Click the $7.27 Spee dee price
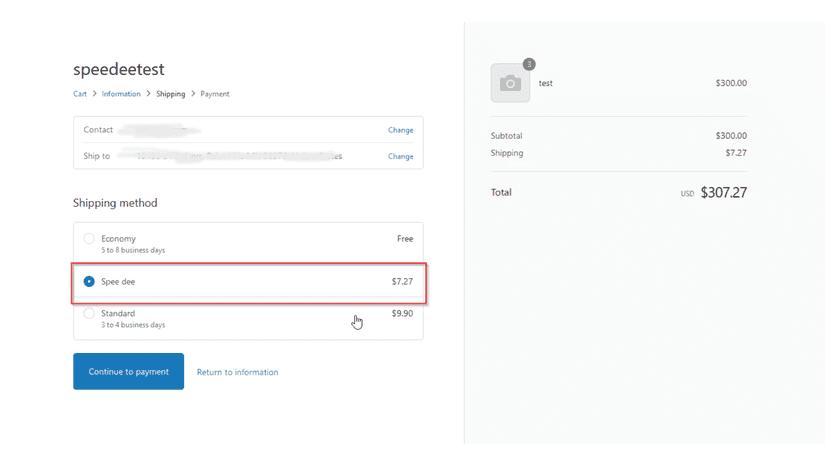Screen dimensions: 828x466 [x=402, y=282]
